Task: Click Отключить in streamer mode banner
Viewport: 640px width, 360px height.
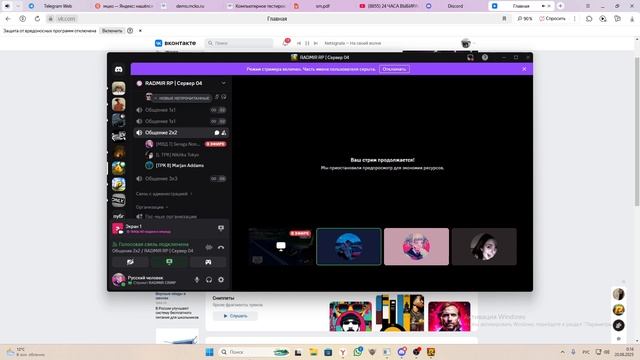Action: coord(394,69)
